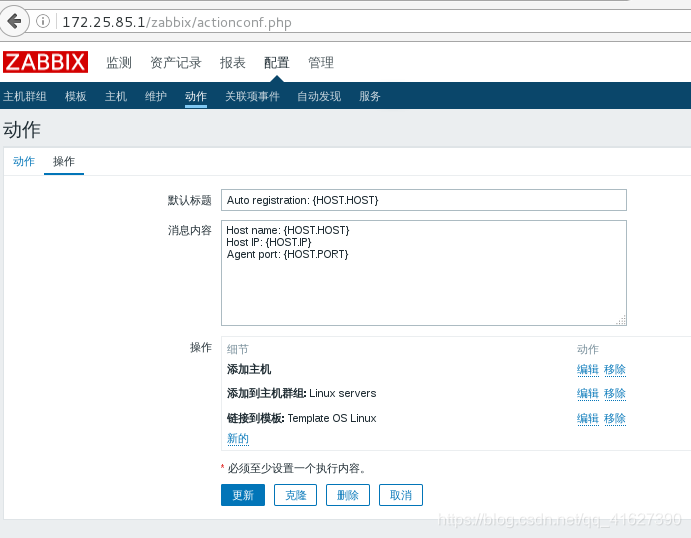Viewport: 691px width, 538px height.
Task: Go to 自动发现 submenu
Action: [319, 96]
